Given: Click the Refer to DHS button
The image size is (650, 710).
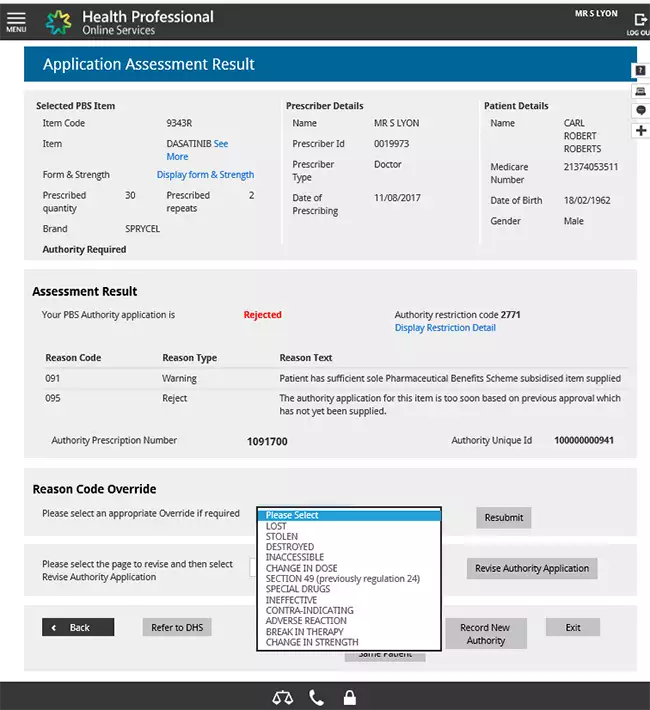Looking at the screenshot, I should point(175,627).
